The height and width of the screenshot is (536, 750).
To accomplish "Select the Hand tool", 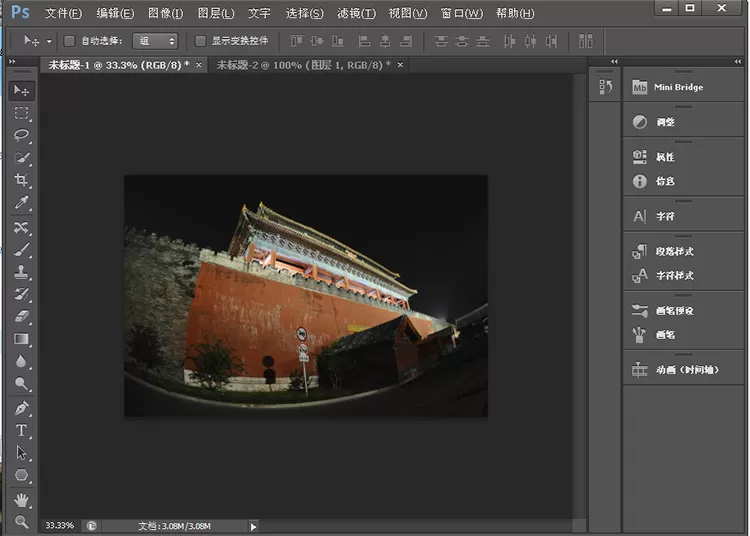I will coord(21,500).
